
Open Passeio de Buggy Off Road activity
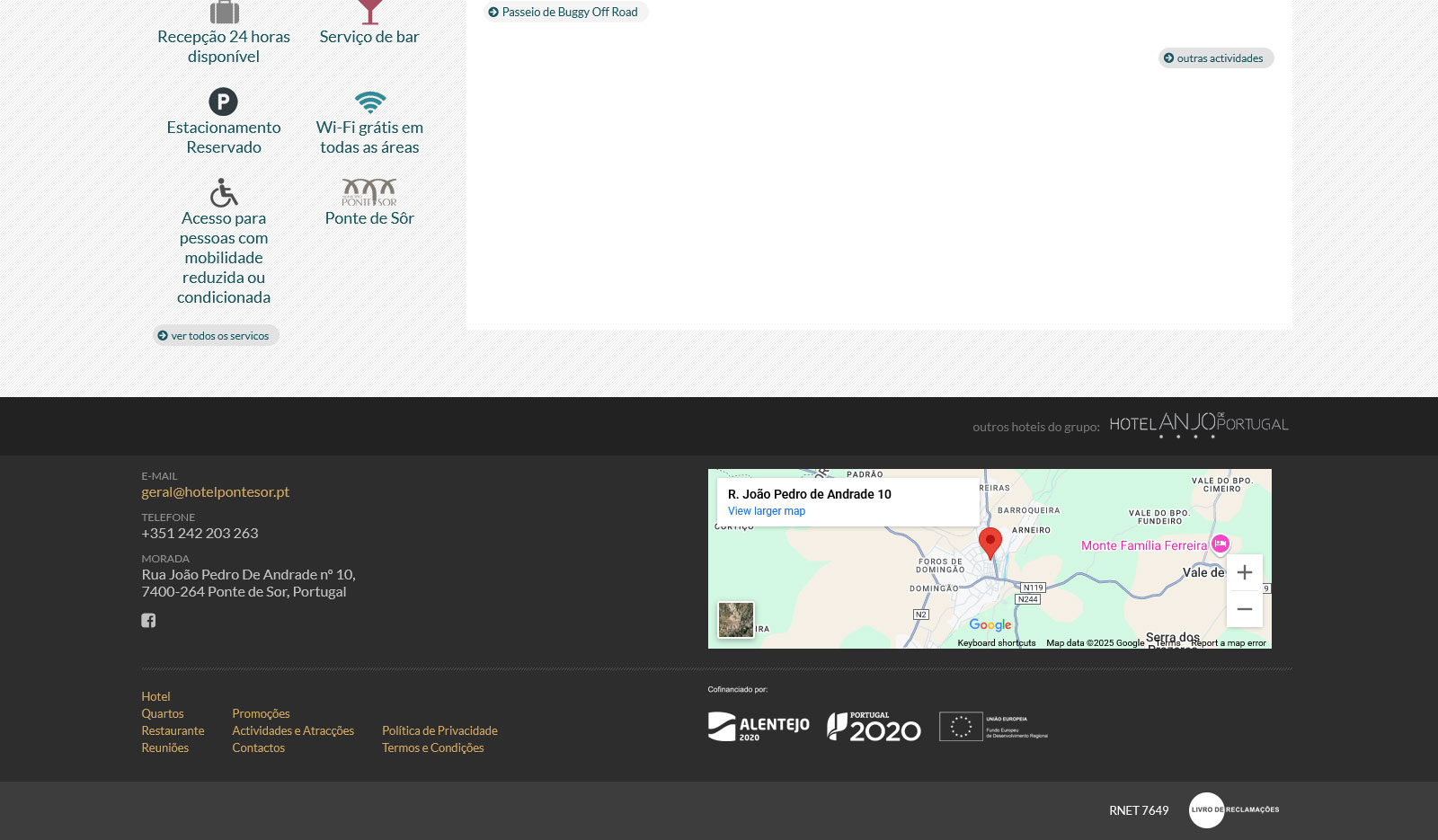click(x=566, y=13)
